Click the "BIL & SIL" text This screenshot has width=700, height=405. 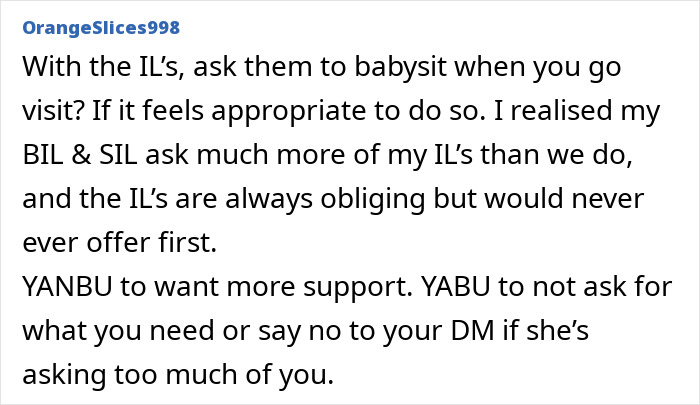point(80,154)
